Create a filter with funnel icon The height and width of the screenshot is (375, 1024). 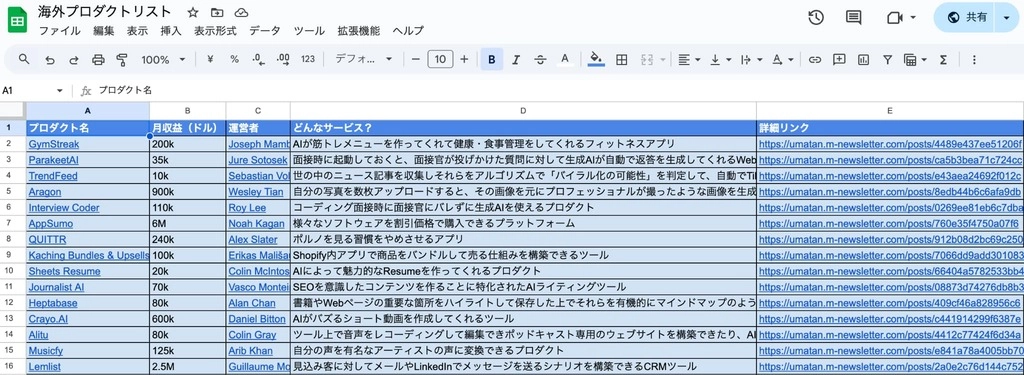(x=888, y=59)
